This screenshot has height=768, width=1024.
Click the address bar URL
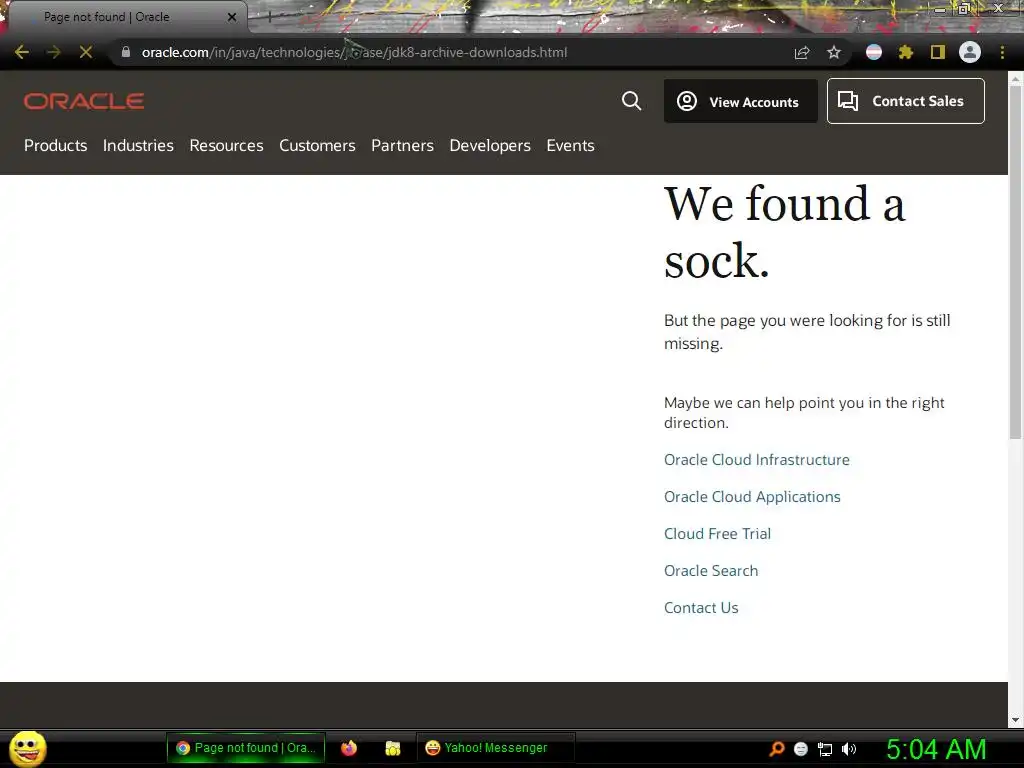354,52
